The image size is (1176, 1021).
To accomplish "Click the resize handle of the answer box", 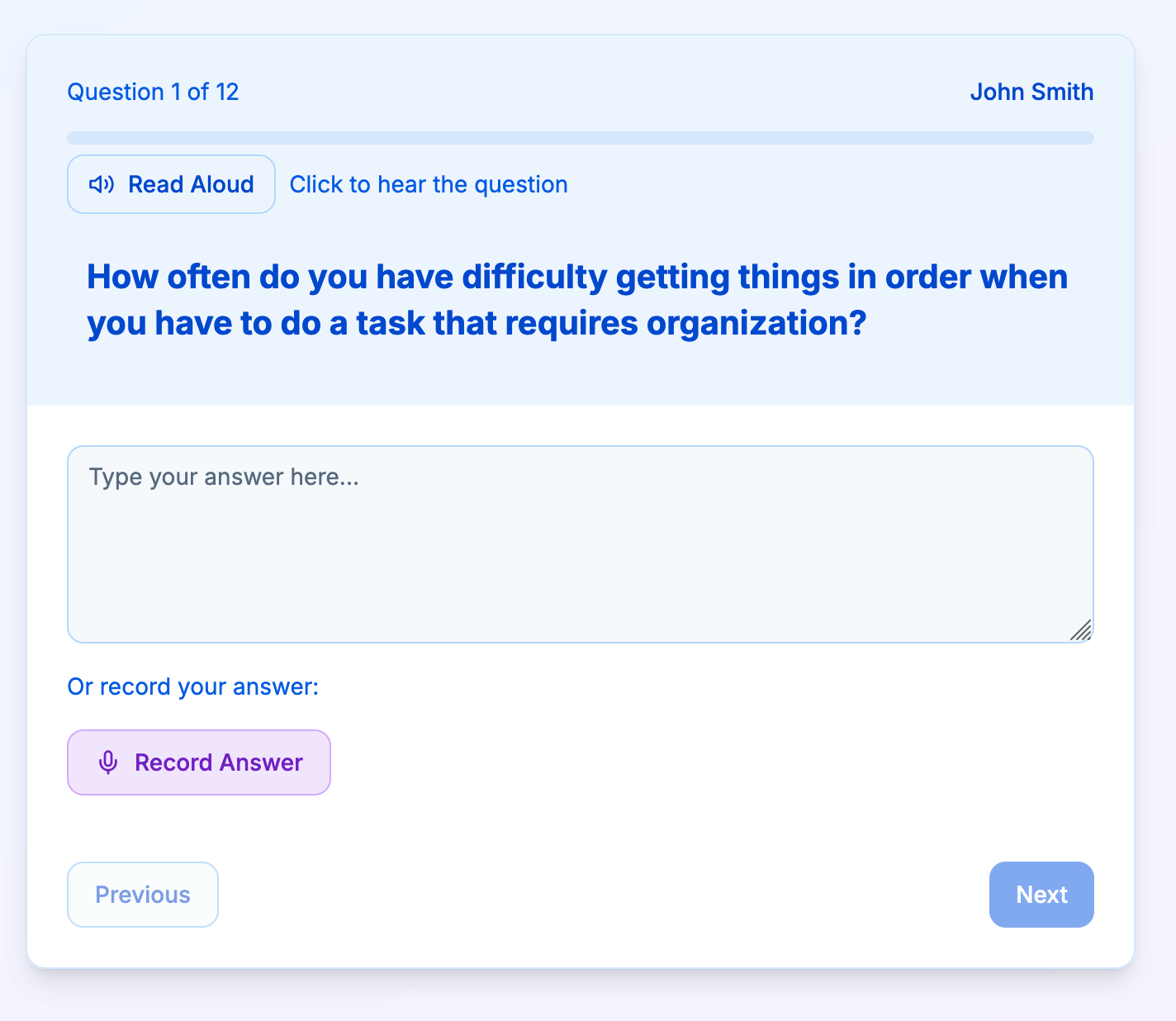I will [x=1082, y=632].
